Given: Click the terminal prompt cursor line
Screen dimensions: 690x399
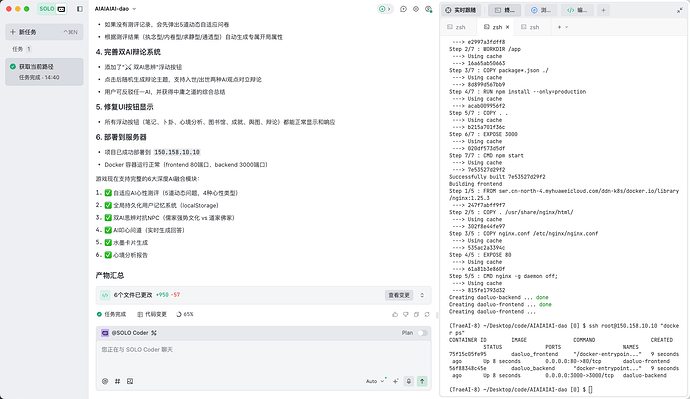Looking at the screenshot, I should tap(521, 390).
